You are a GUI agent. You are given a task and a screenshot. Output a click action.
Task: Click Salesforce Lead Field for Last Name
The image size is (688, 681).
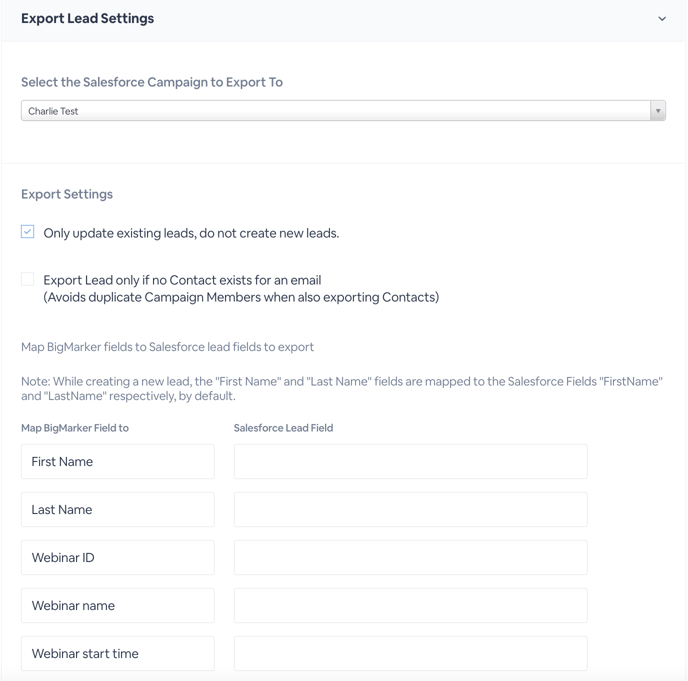[411, 509]
